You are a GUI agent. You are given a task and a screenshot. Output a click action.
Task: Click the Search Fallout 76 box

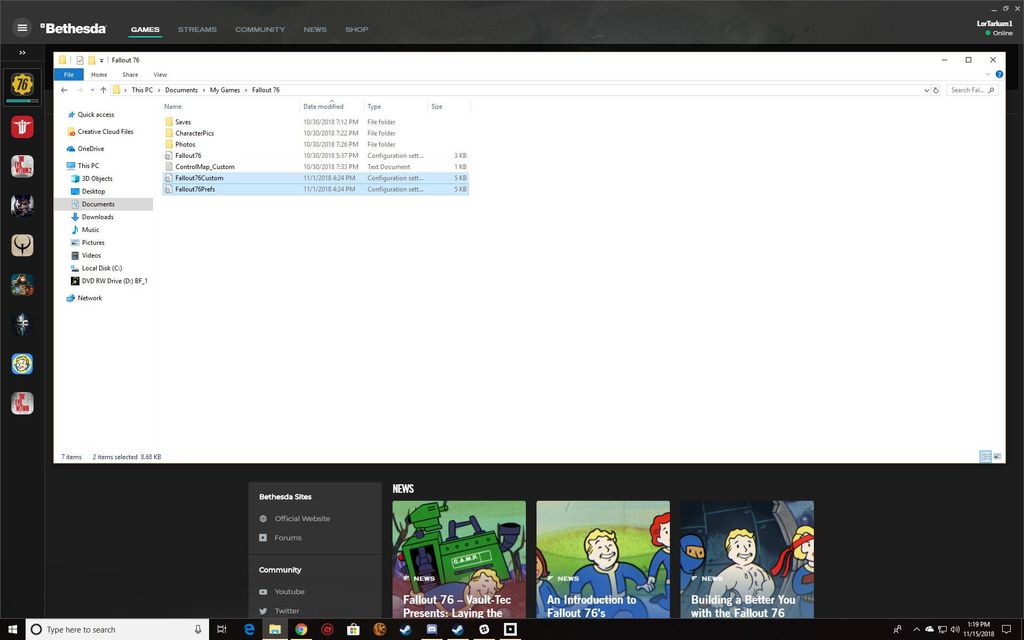click(972, 90)
